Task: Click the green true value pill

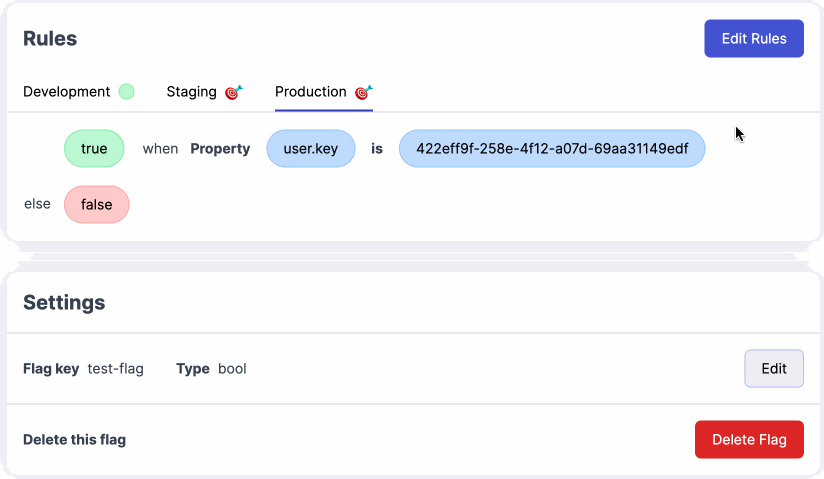Action: tap(94, 149)
